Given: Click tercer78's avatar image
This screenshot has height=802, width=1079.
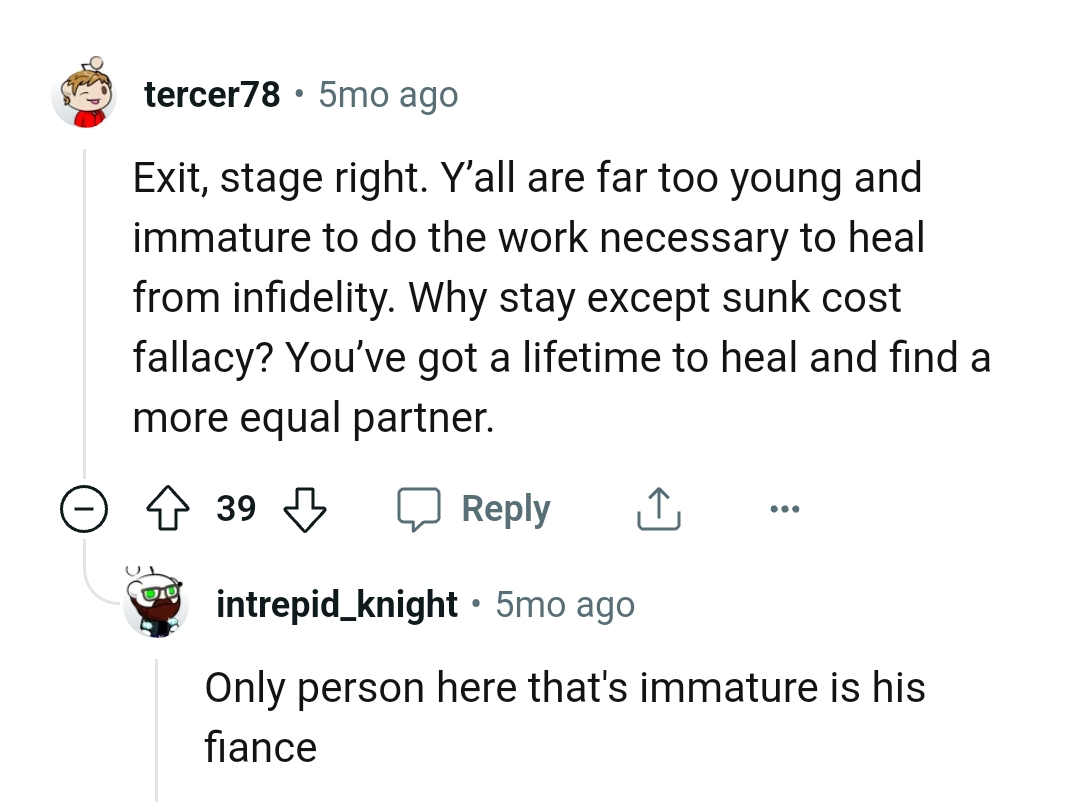Looking at the screenshot, I should 85,93.
